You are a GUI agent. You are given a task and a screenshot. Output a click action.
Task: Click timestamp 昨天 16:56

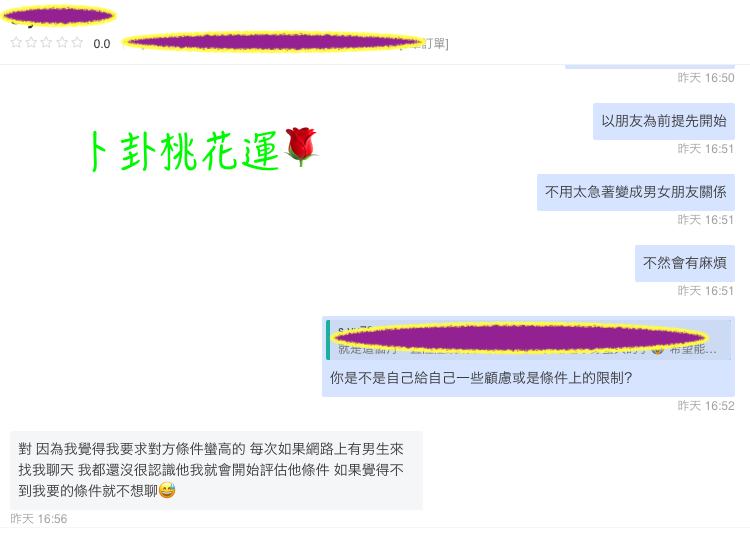point(39,519)
